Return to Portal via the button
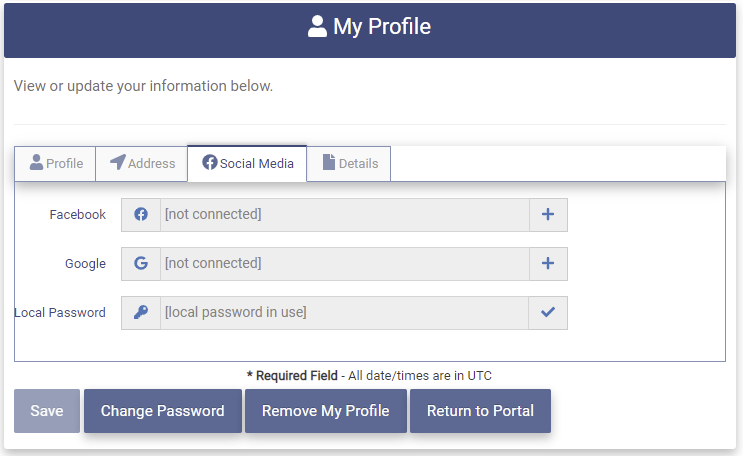Screen dimensions: 743x456 pyautogui.click(x=480, y=411)
